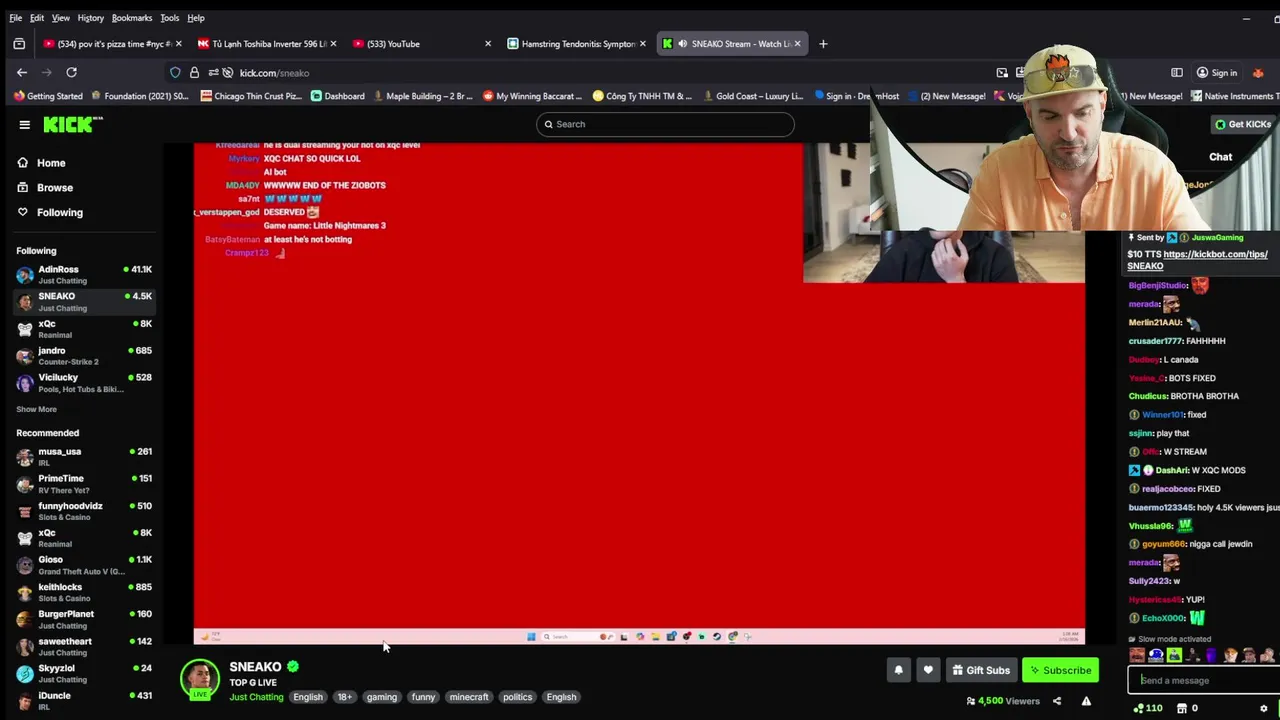Open jandro Counter-Strike 2 channel
The height and width of the screenshot is (720, 1280).
(x=84, y=356)
